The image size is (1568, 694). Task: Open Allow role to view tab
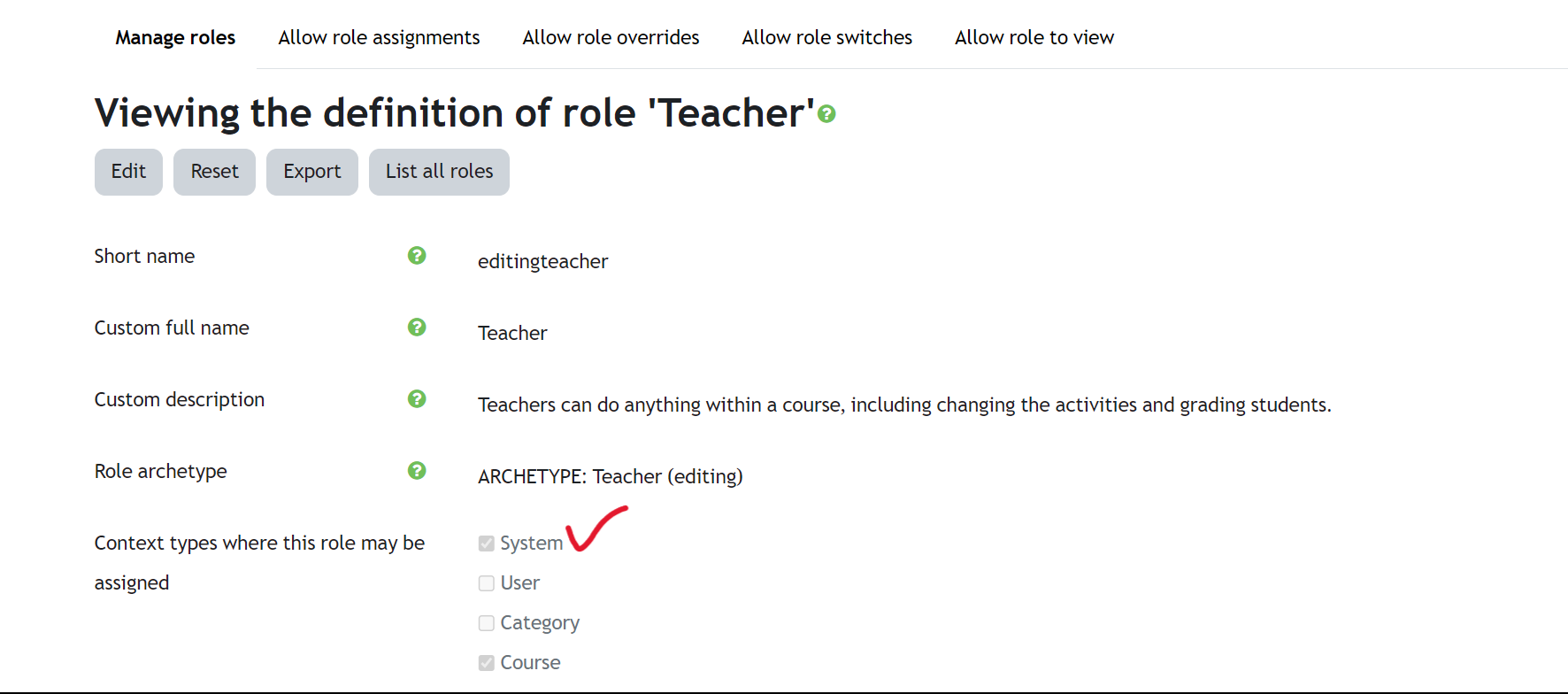click(1034, 37)
